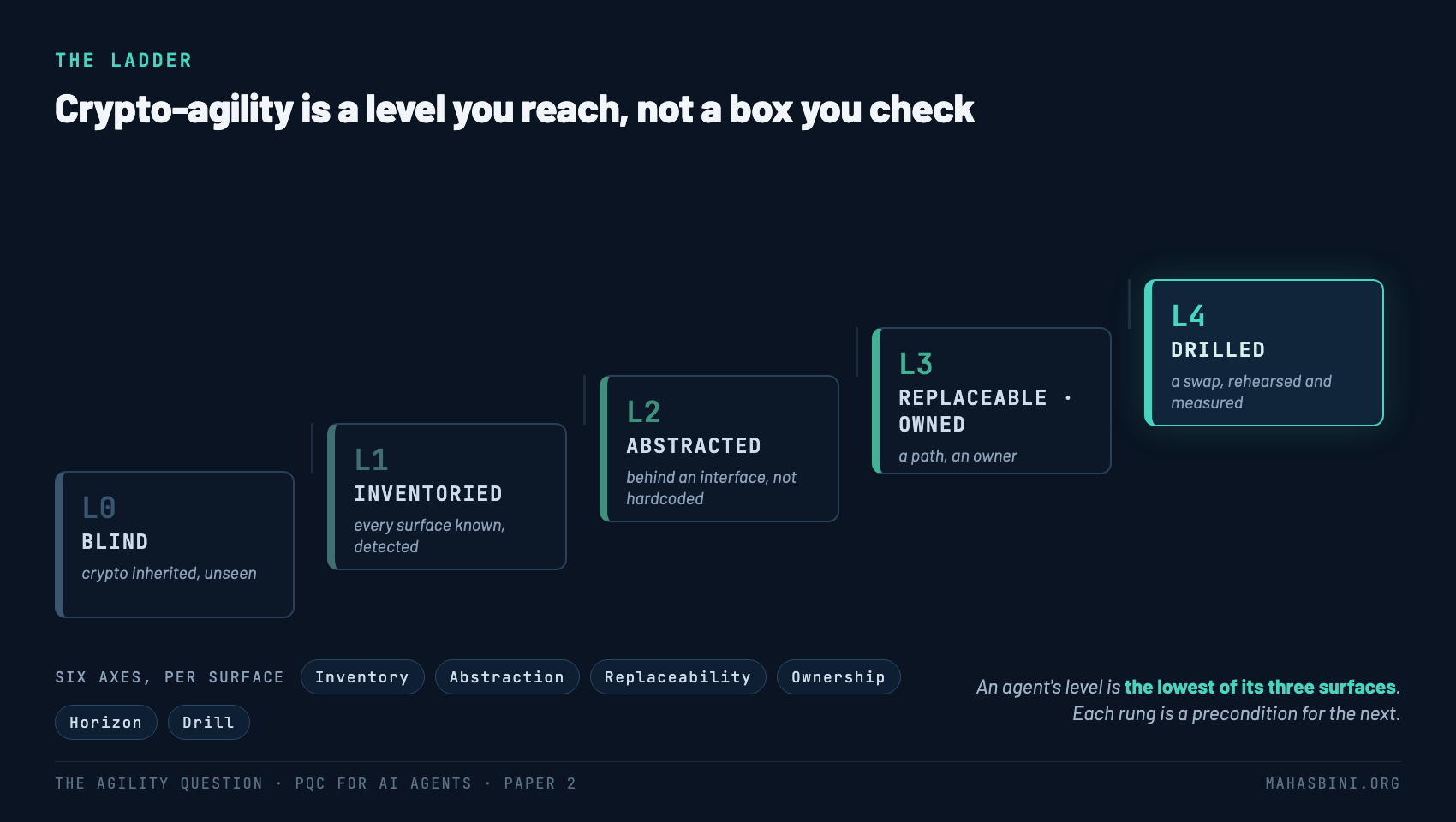This screenshot has width=1456, height=822.
Task: Select the L1 INVENTORIED card
Action: 447,497
